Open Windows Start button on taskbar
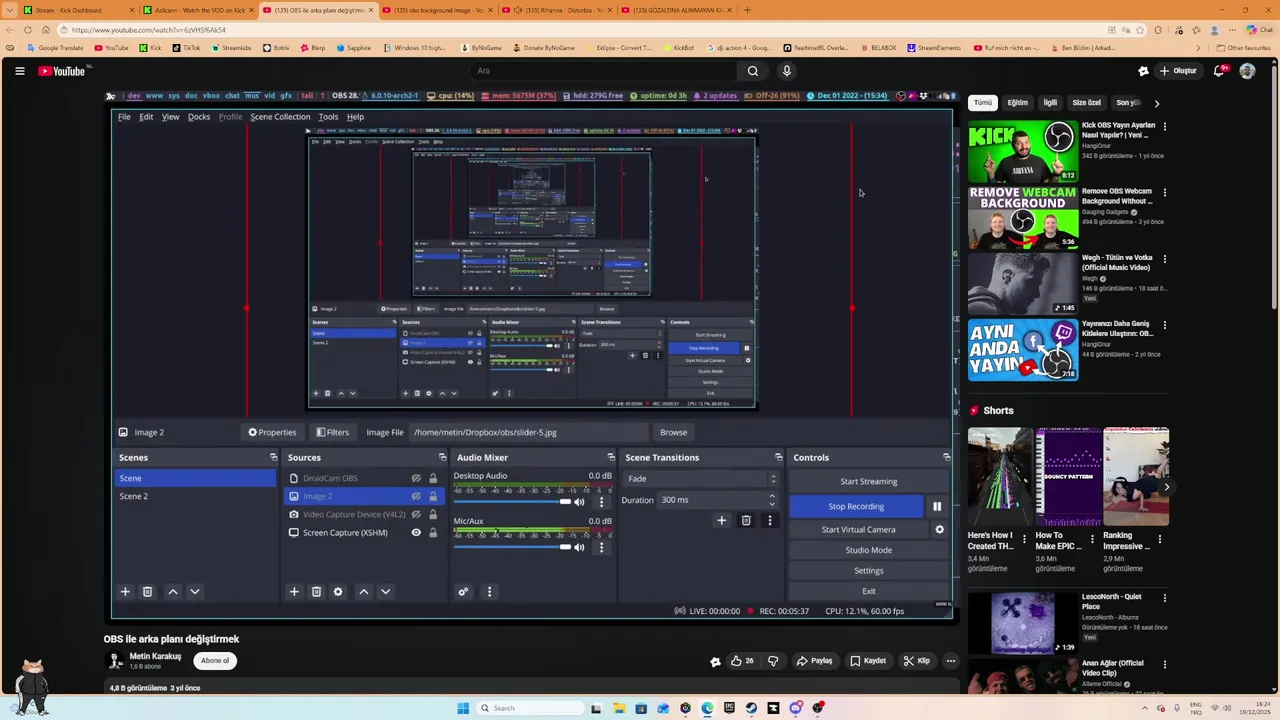The image size is (1280, 720). pos(463,708)
